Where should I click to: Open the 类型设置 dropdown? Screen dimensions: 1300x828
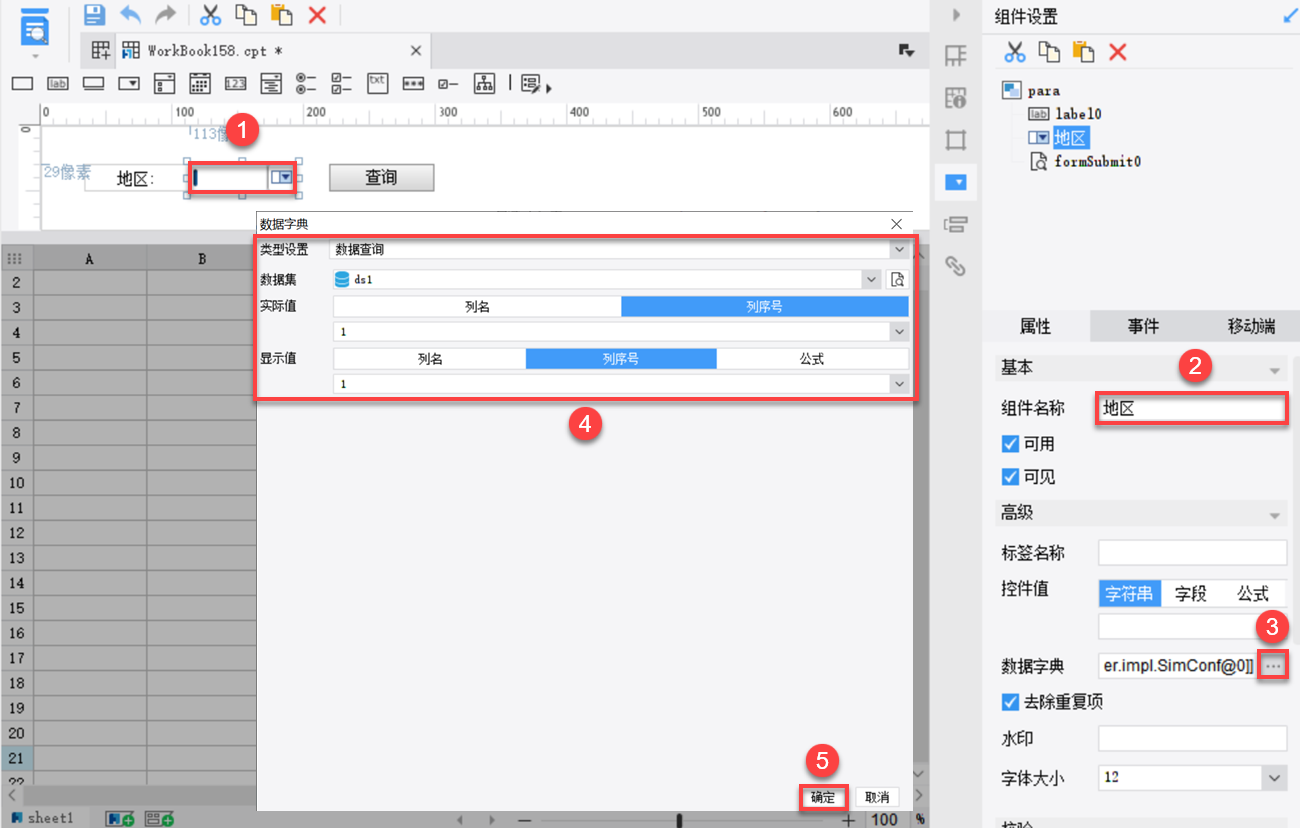[899, 249]
